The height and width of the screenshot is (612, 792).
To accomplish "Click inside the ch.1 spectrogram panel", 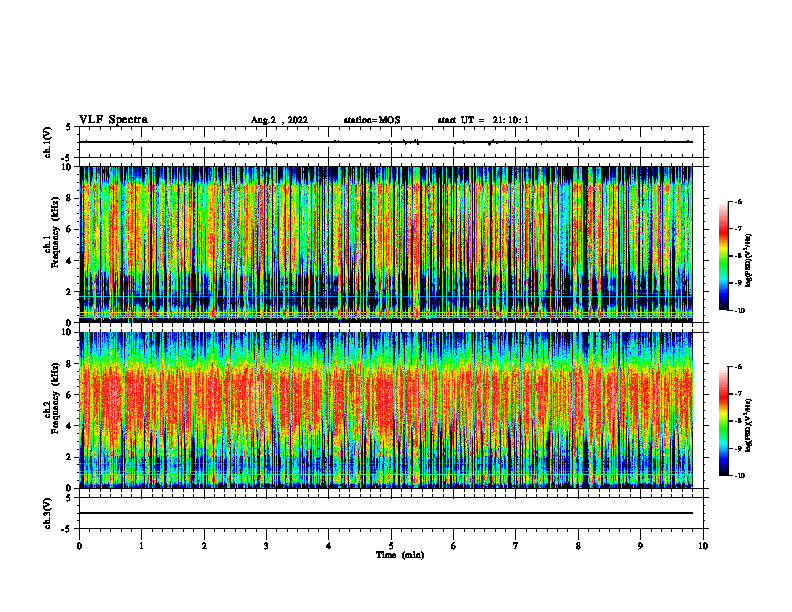I will (x=386, y=244).
